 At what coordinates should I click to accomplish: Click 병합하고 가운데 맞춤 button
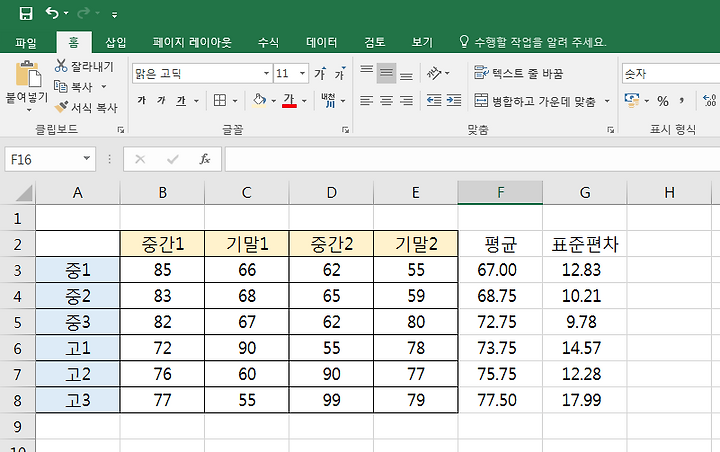point(535,101)
